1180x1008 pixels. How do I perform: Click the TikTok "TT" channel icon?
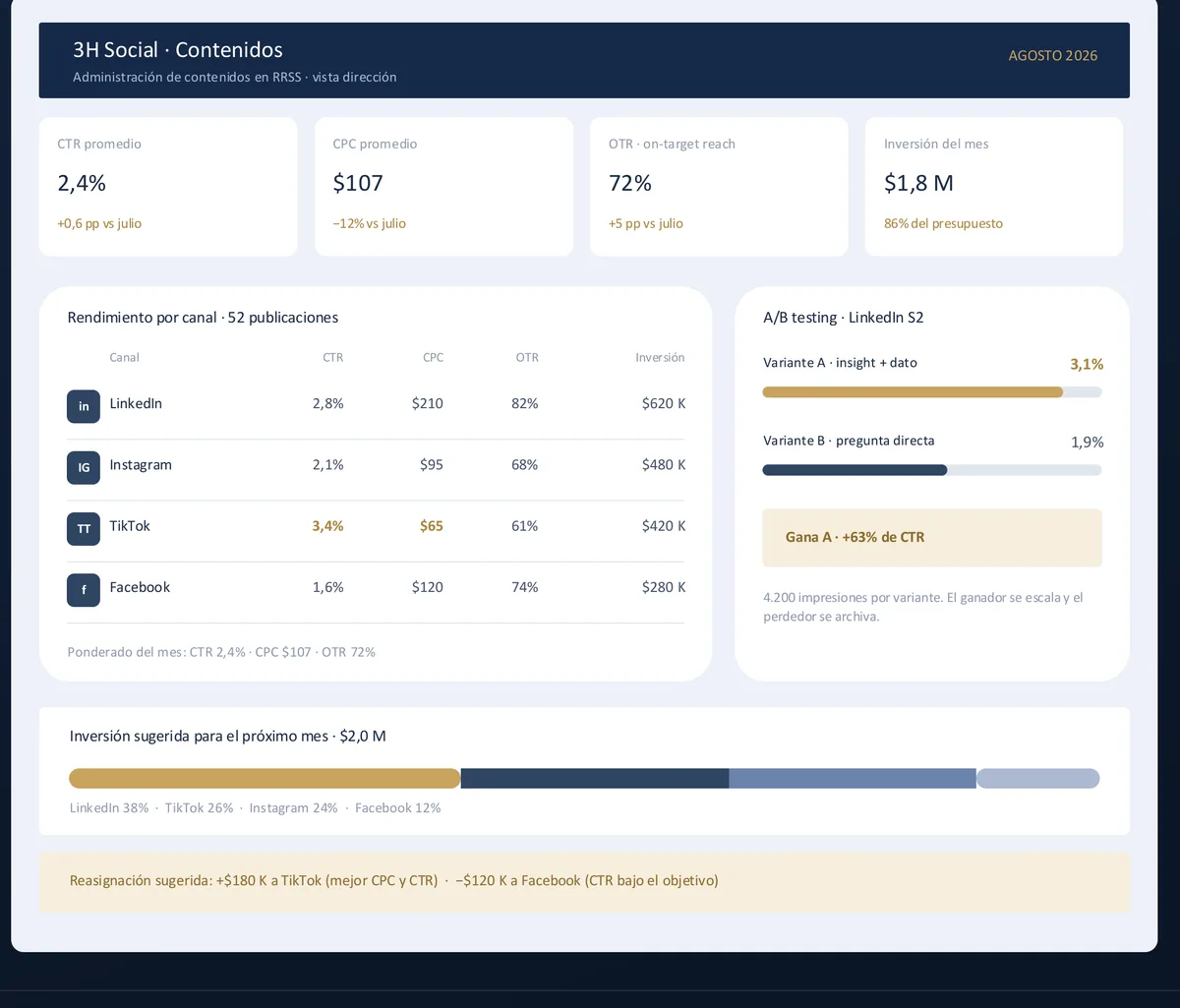[x=84, y=528]
